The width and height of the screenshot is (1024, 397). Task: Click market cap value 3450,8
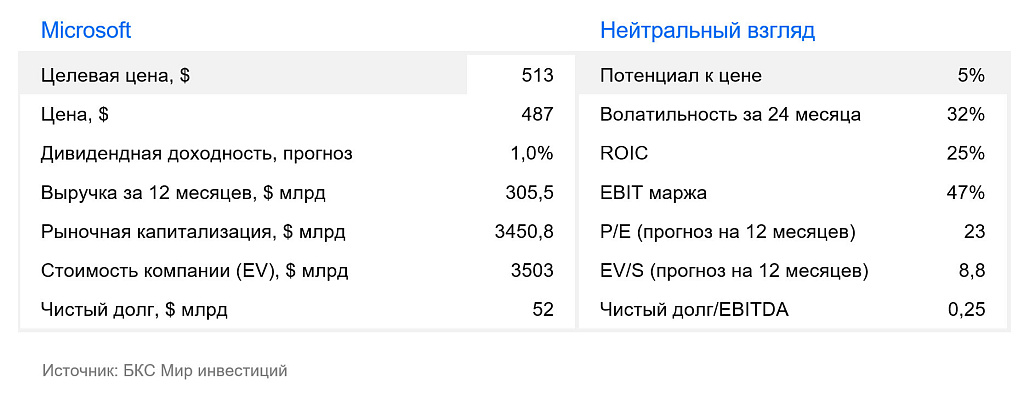[524, 232]
